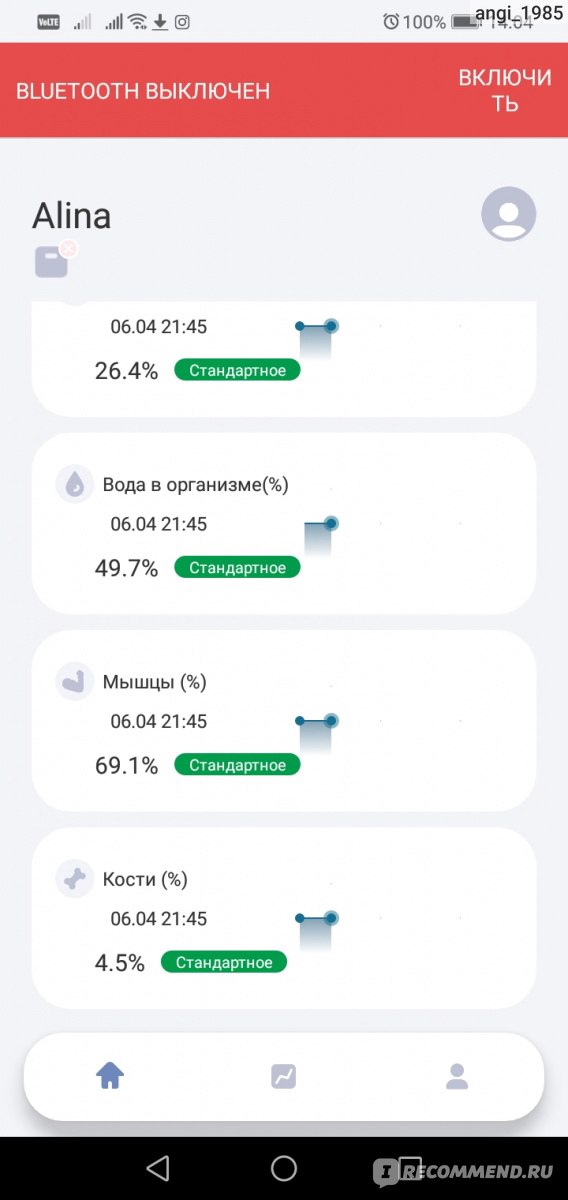Screen dimensions: 568x1200
Task: Tap the BLUETOOTH ВЫКЛЮЧЕН banner text
Action: click(143, 91)
